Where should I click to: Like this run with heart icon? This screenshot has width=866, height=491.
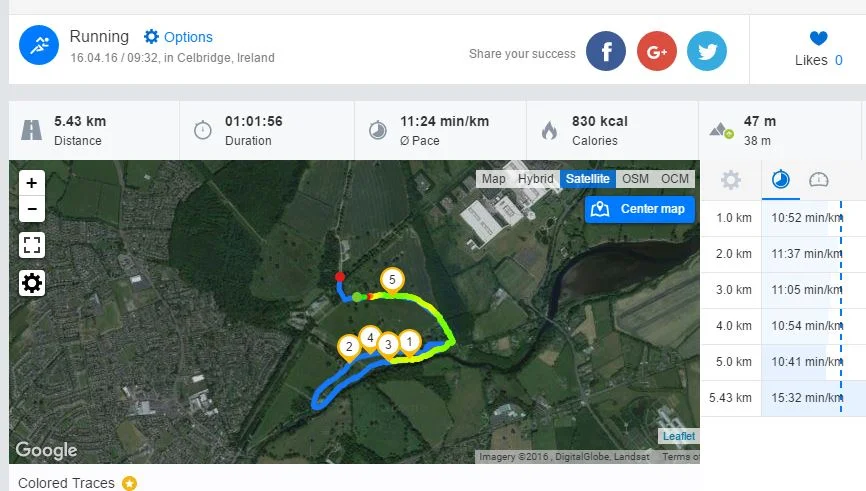click(818, 39)
